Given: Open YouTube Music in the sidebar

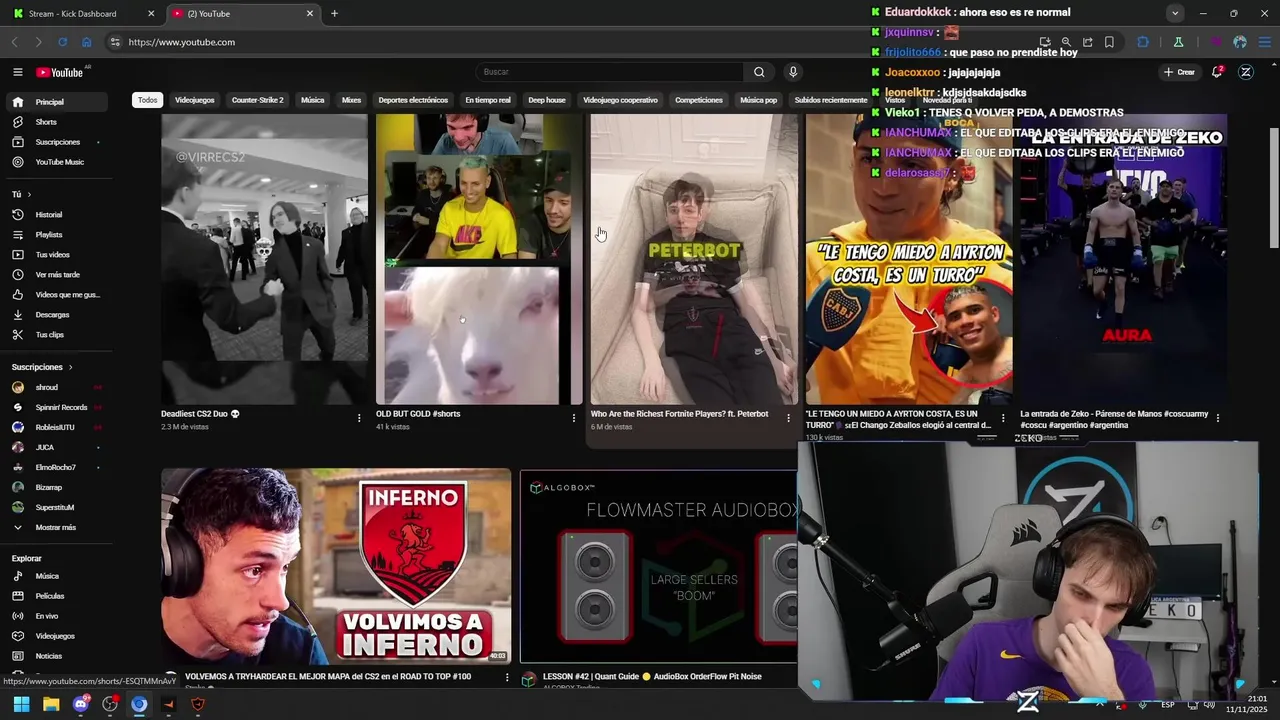Looking at the screenshot, I should (56, 162).
